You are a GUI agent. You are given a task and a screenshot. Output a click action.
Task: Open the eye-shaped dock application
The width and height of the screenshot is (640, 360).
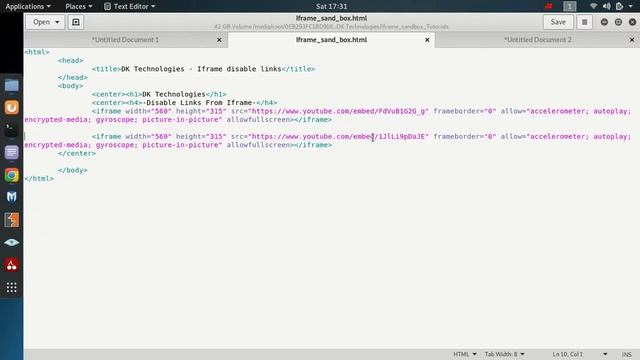(11, 242)
